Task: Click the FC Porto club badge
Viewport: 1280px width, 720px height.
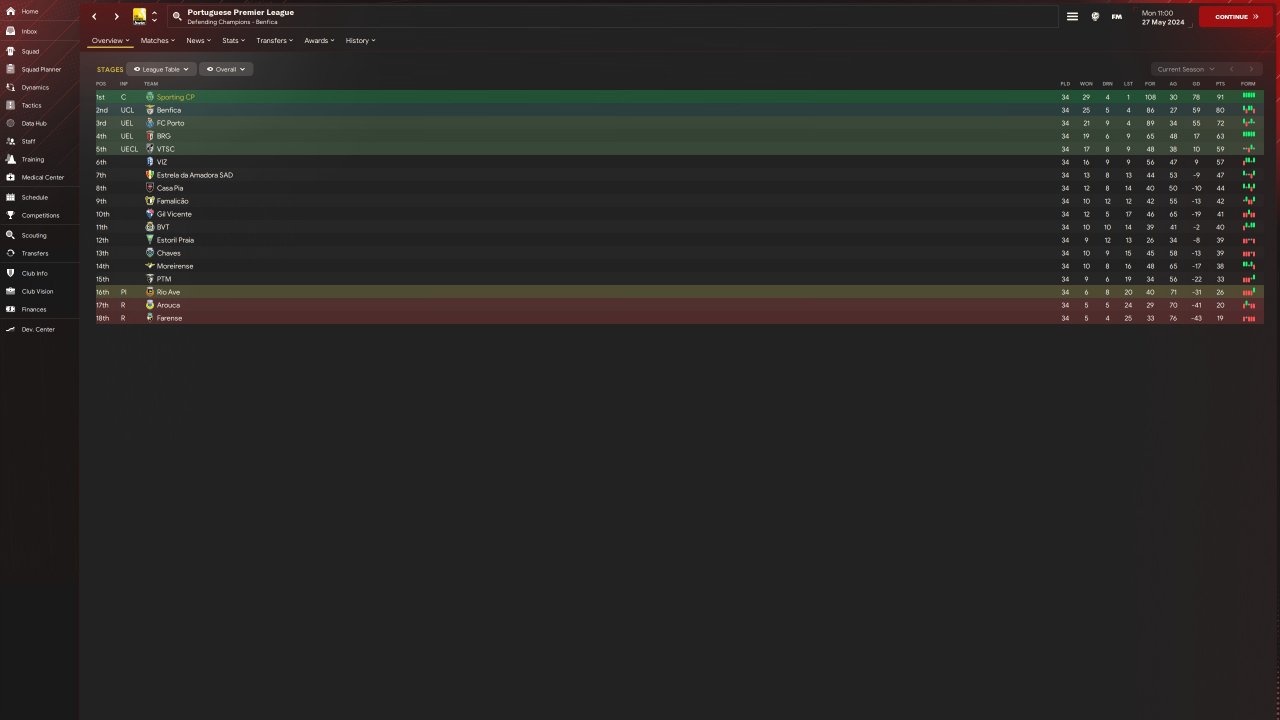Action: point(150,123)
